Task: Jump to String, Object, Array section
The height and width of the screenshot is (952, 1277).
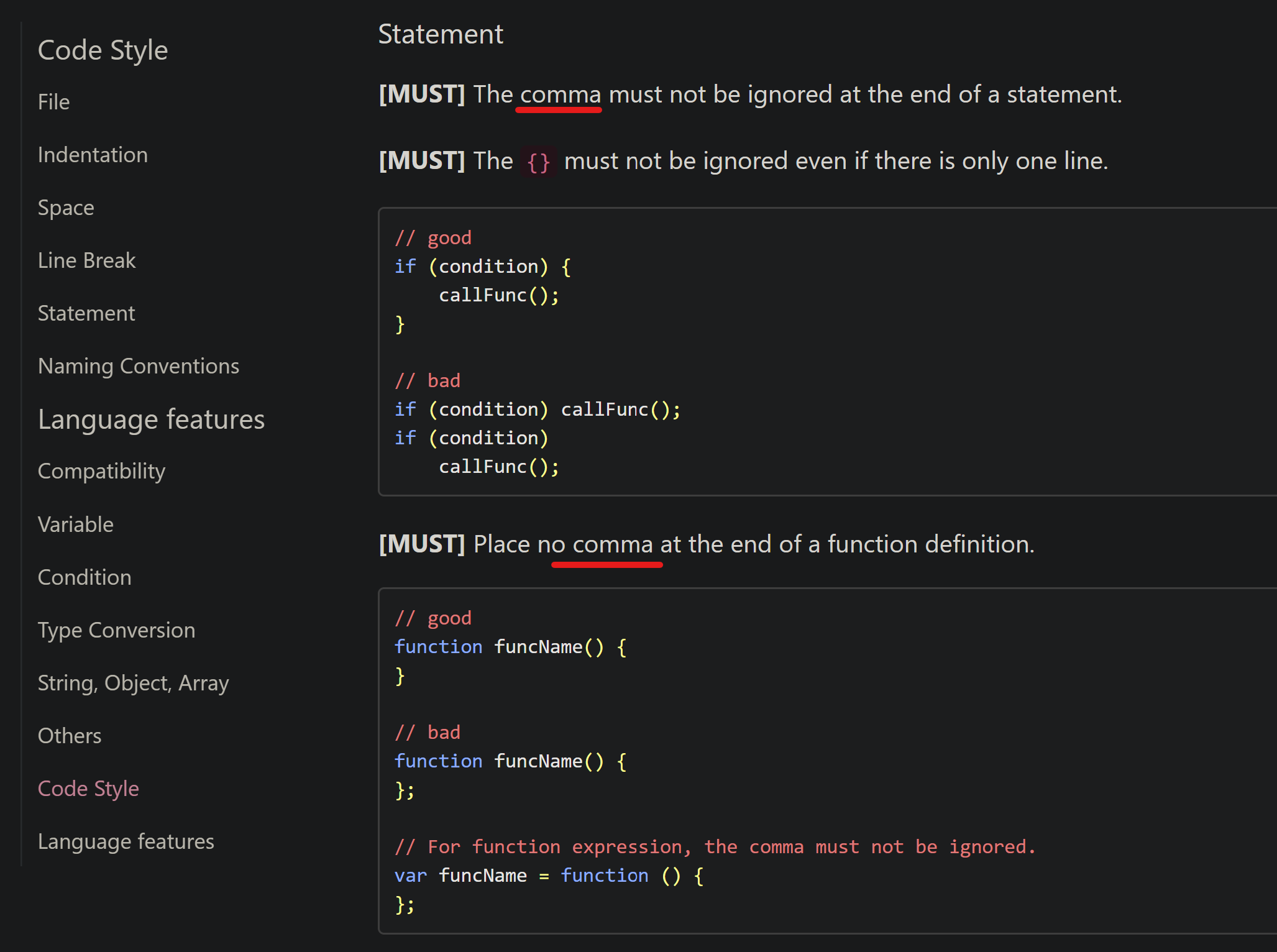Action: (x=133, y=683)
